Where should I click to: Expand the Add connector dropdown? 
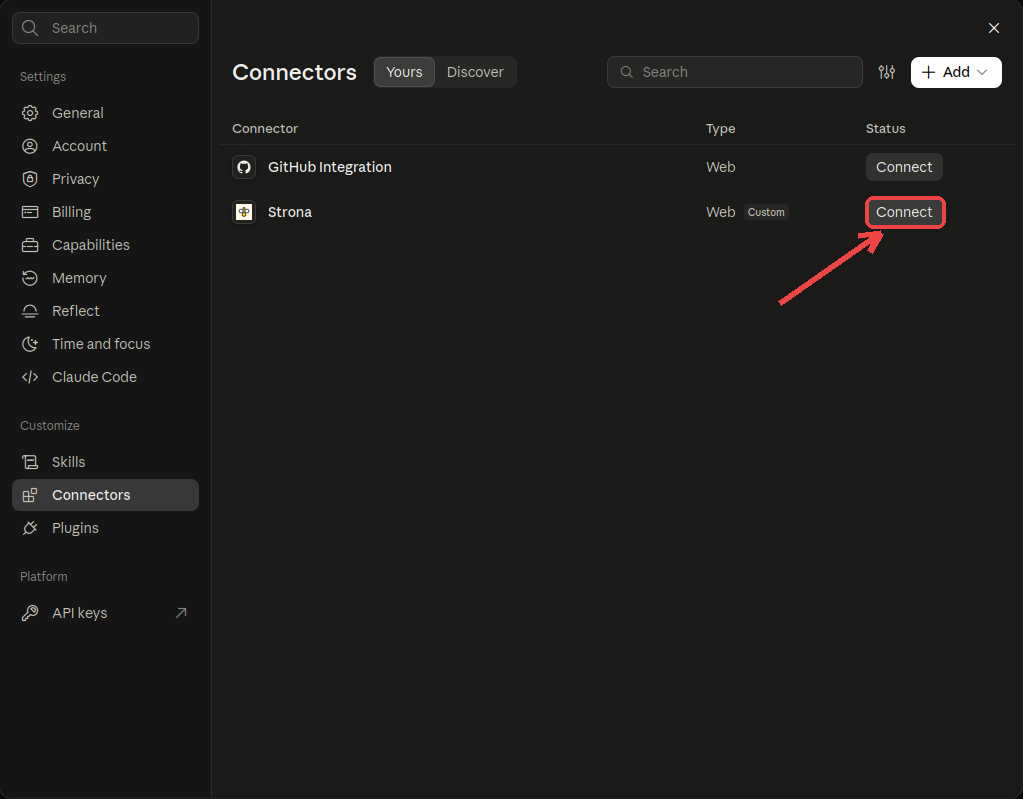956,72
